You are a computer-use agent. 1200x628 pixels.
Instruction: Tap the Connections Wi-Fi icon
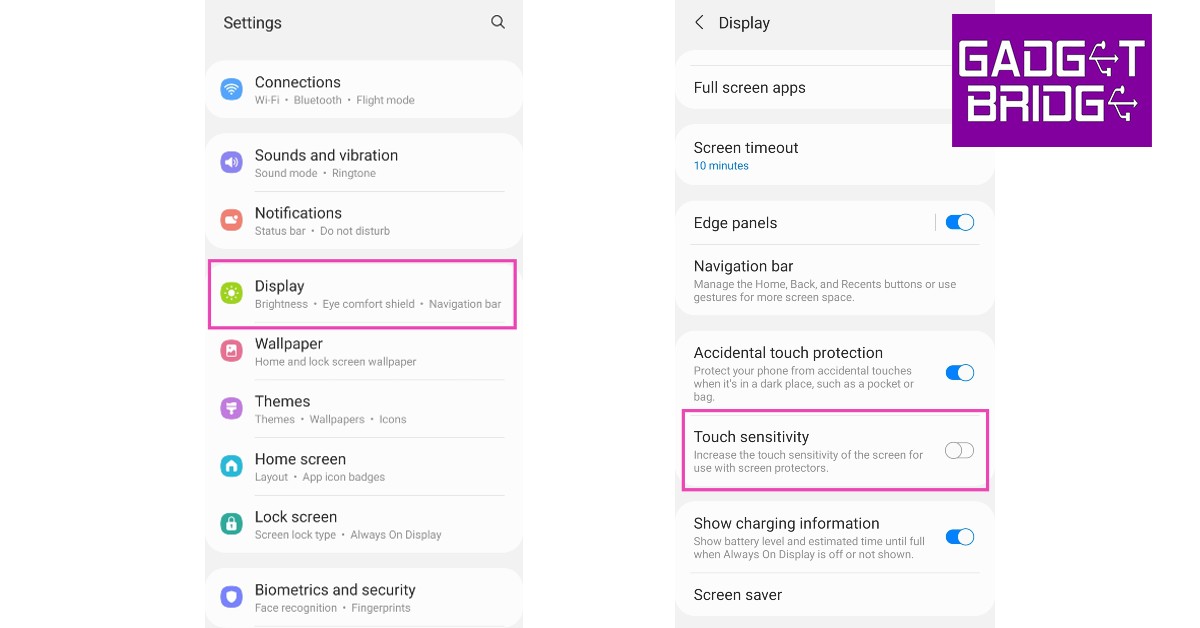pos(232,89)
